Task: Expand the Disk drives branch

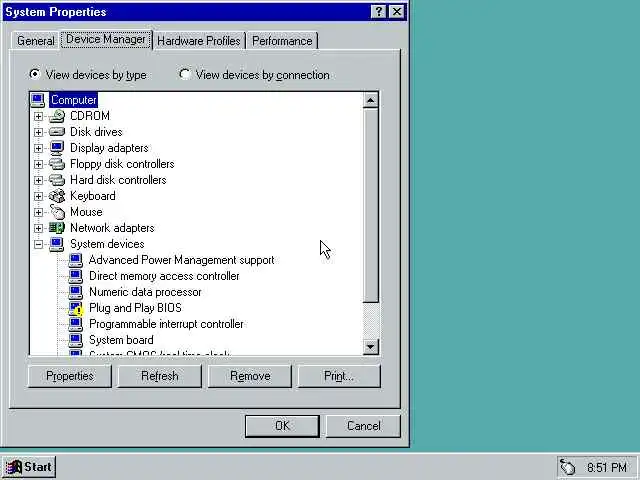Action: pos(38,132)
